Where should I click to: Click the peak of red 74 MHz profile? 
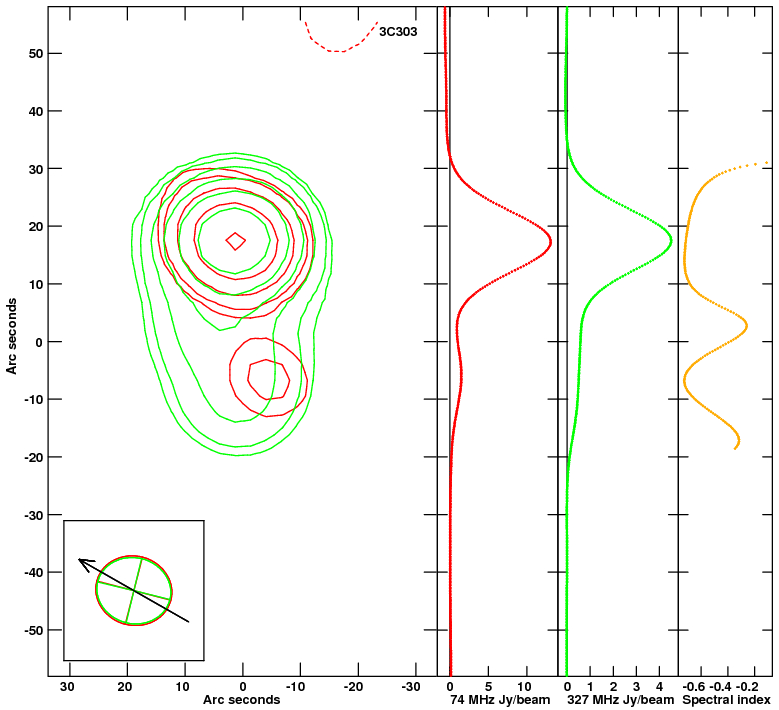pyautogui.click(x=550, y=242)
